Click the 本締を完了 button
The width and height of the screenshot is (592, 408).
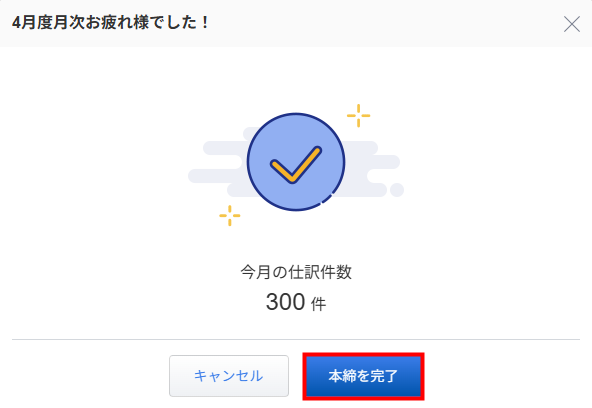[x=363, y=376]
